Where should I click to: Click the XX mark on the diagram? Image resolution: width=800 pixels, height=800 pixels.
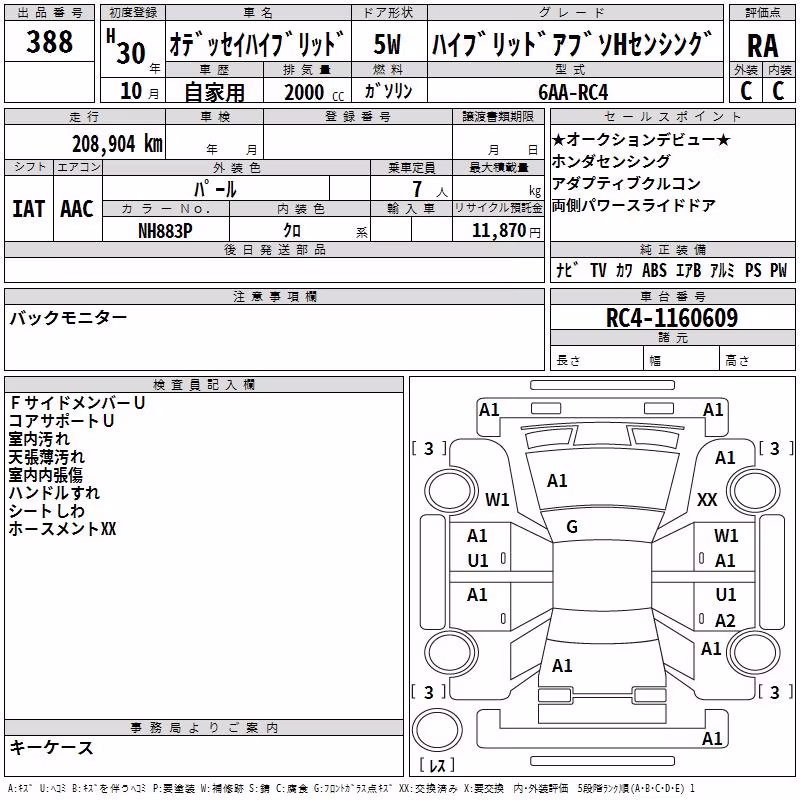[x=707, y=499]
